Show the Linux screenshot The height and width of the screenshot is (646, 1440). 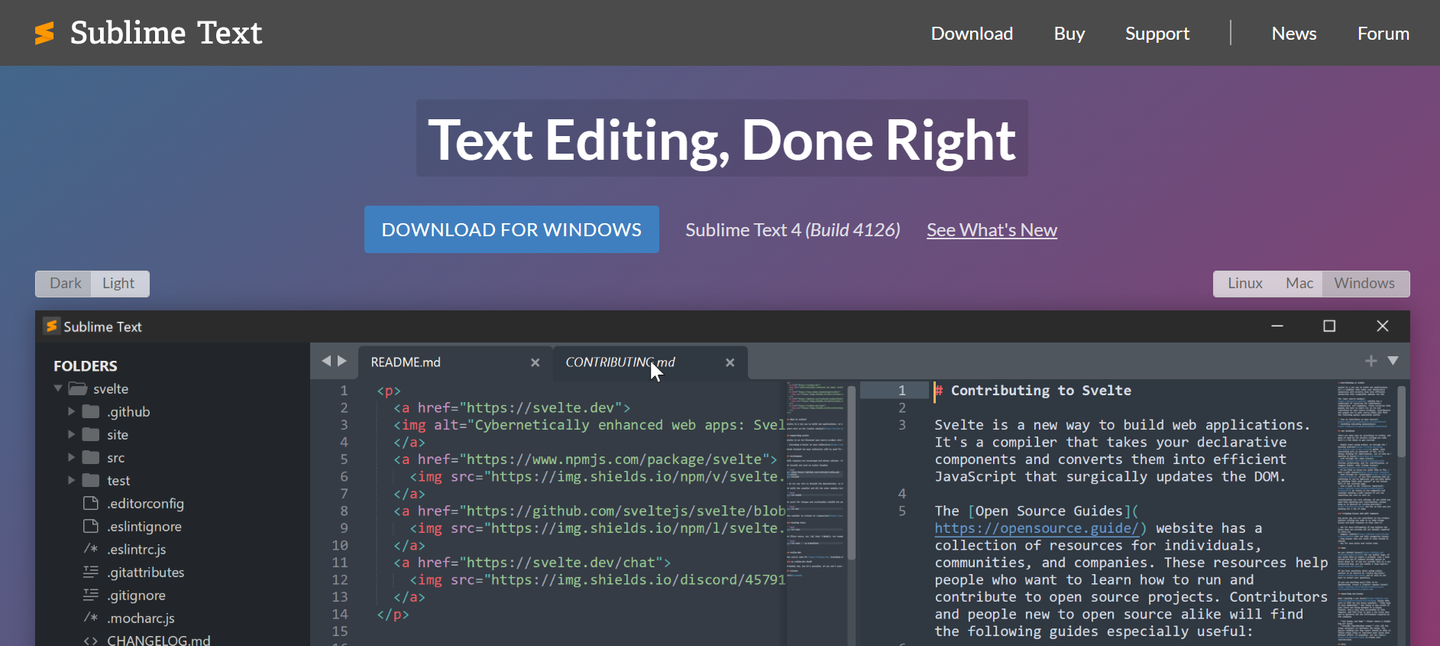pos(1245,283)
